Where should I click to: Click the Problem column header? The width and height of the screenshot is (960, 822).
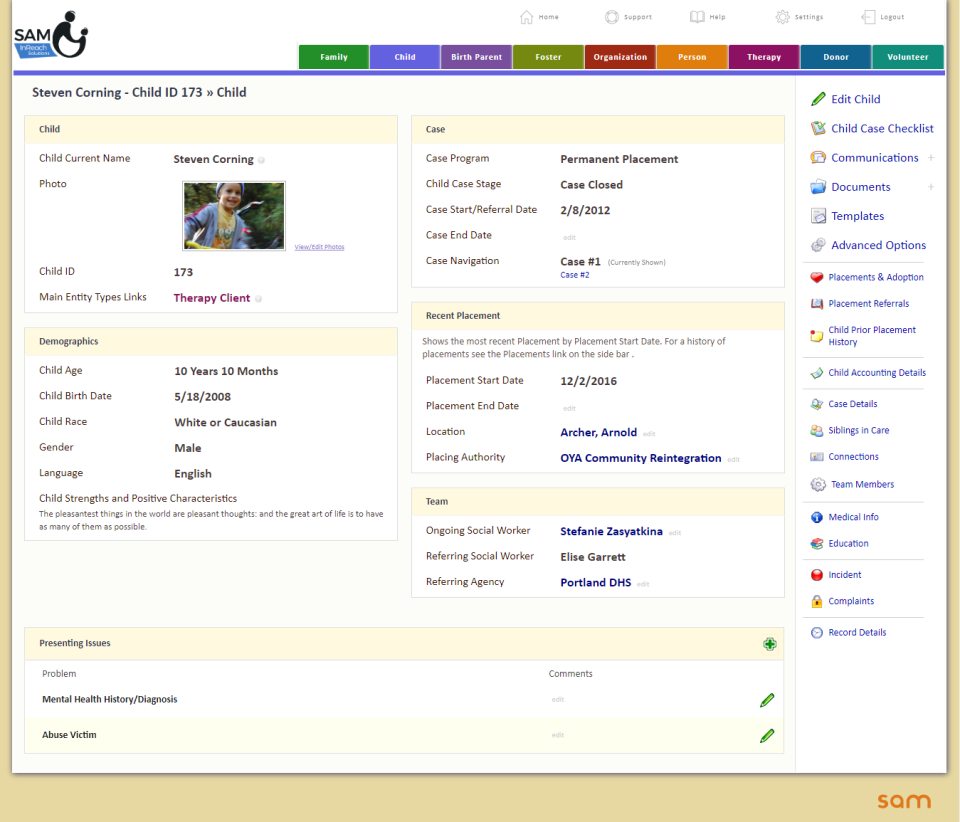[x=59, y=674]
